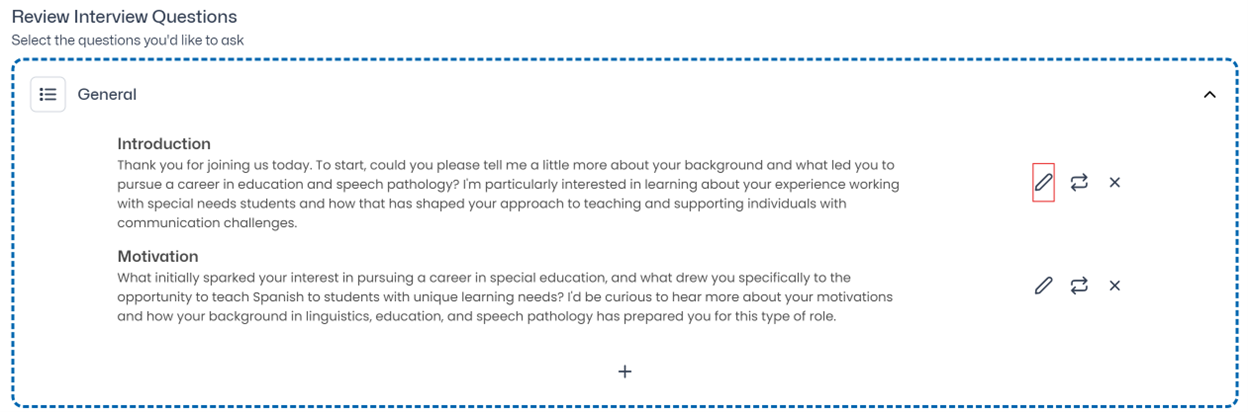This screenshot has height=412, width=1248.
Task: Edit the Motivation question with the pencil icon
Action: tap(1043, 286)
